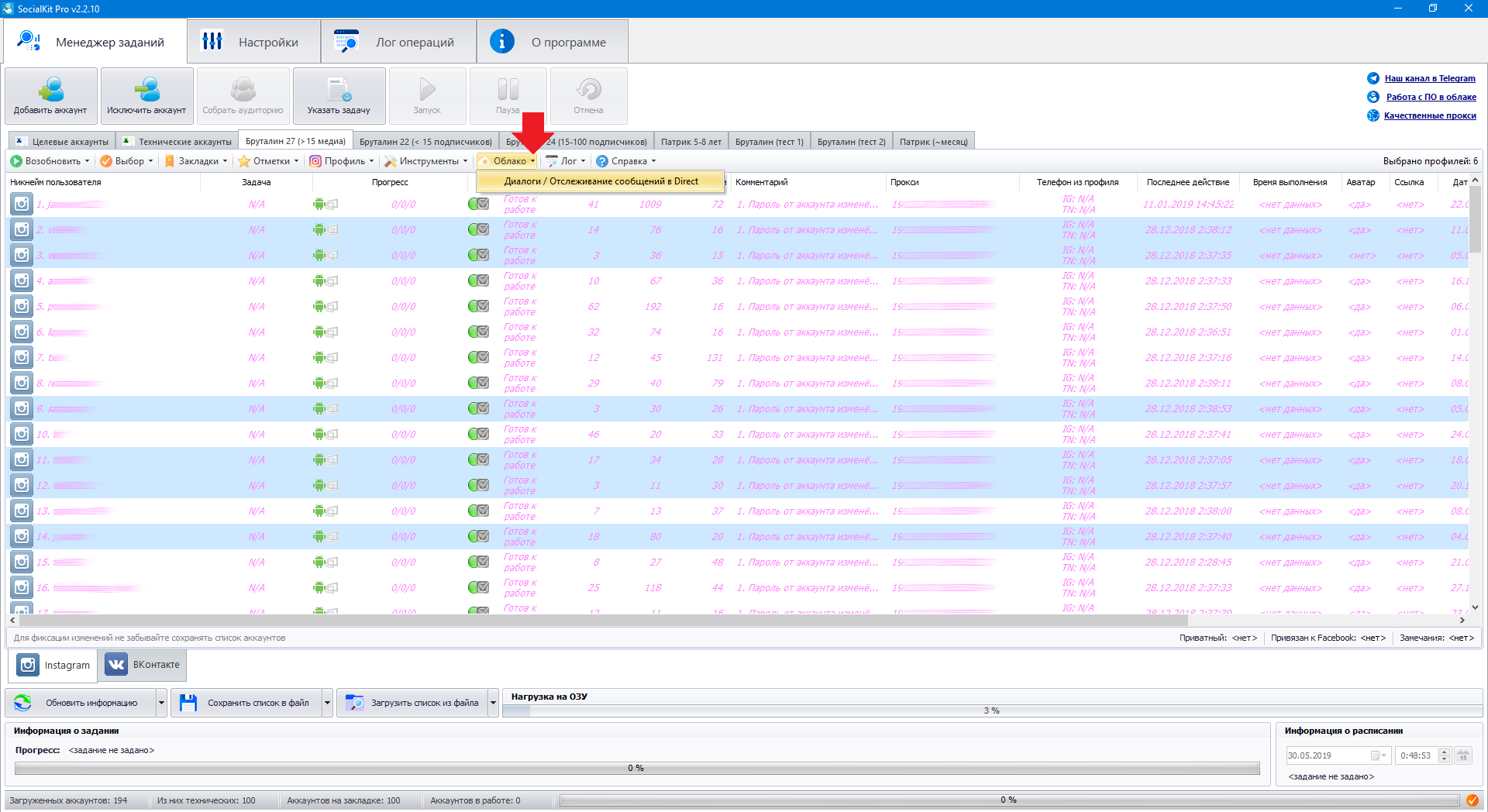Switch to Патрик 5-8 лет list tab
This screenshot has width=1488, height=812.
[x=691, y=142]
